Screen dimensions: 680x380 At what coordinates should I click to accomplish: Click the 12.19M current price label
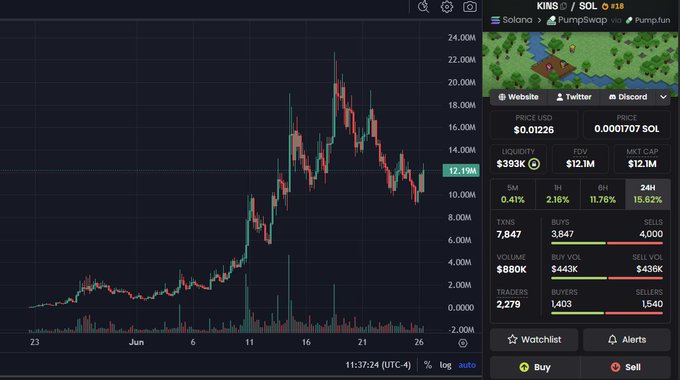point(461,170)
